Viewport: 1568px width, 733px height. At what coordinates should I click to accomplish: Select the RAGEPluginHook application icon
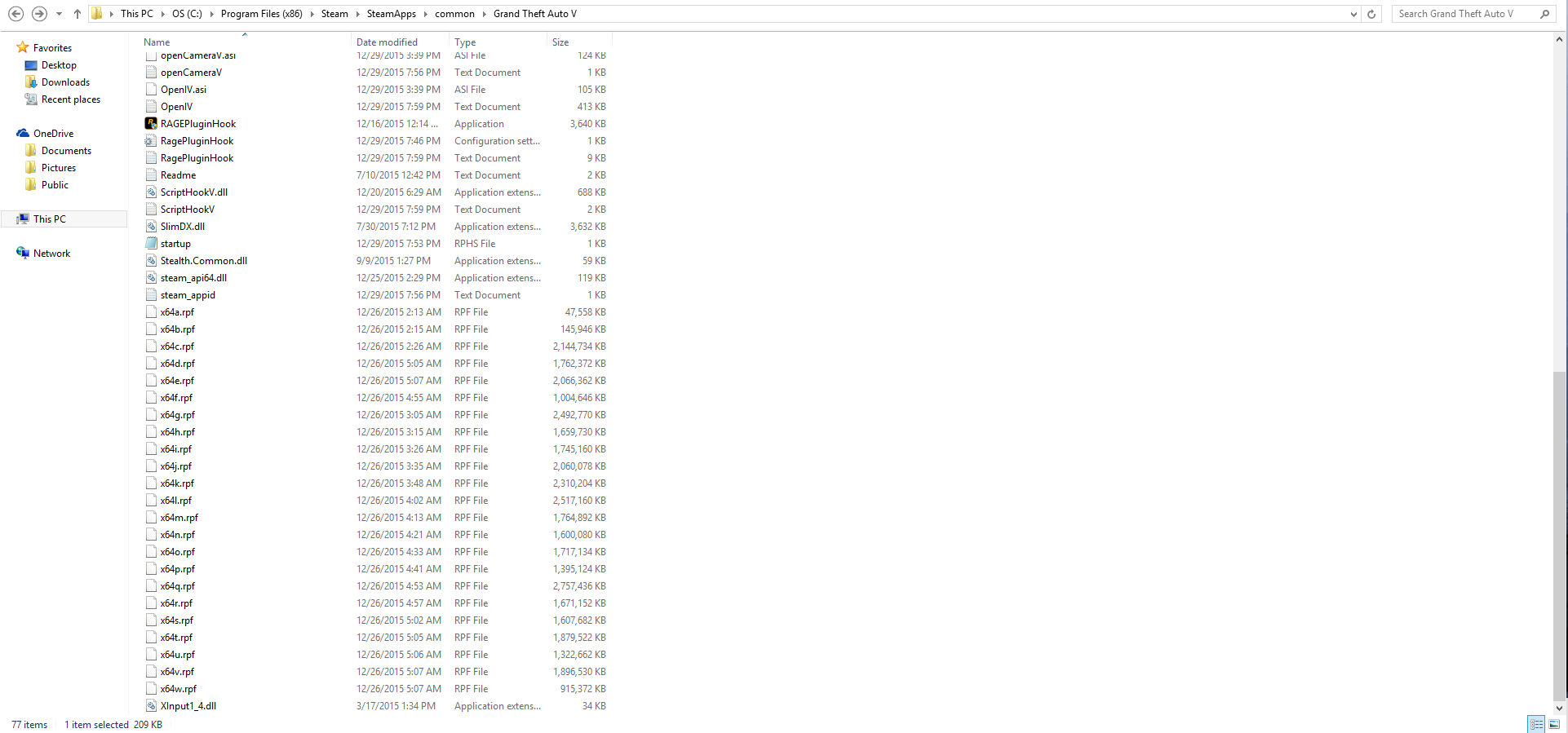click(x=151, y=124)
